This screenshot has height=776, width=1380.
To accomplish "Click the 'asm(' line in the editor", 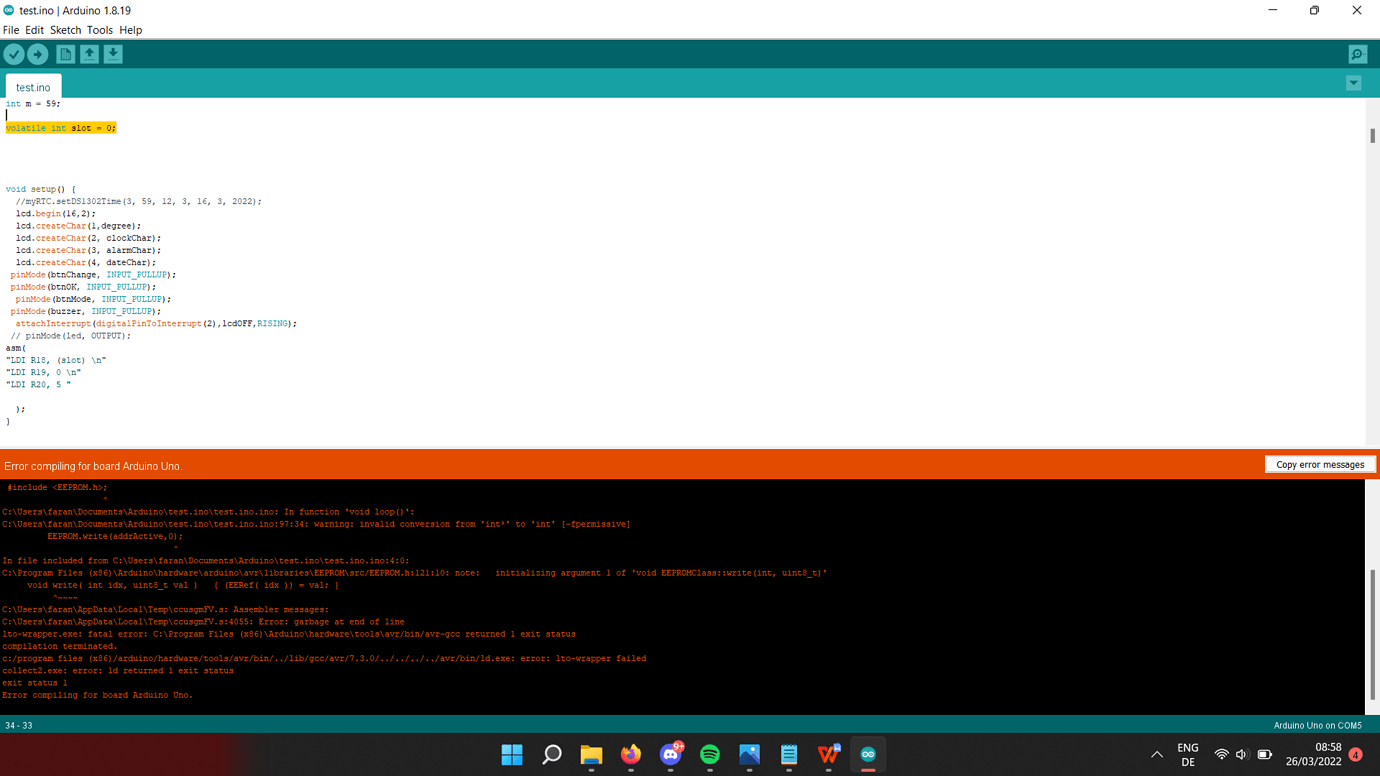I will [16, 348].
